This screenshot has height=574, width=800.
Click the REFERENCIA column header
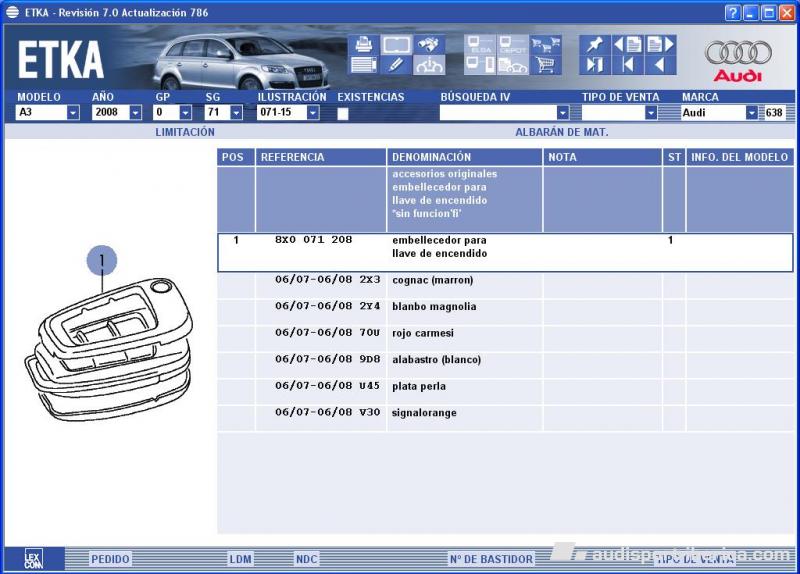[320, 157]
